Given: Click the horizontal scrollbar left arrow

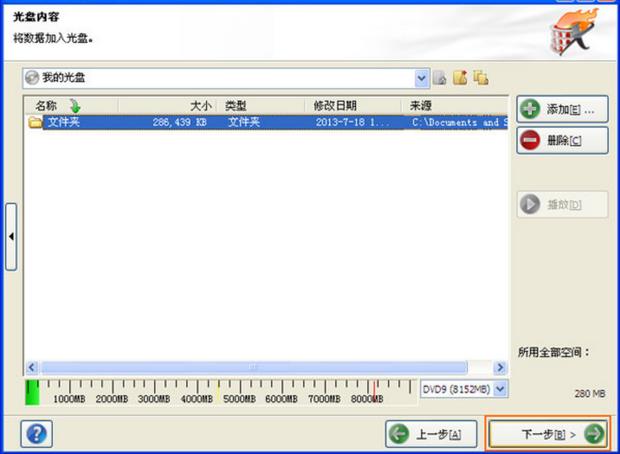Looking at the screenshot, I should (x=30, y=367).
